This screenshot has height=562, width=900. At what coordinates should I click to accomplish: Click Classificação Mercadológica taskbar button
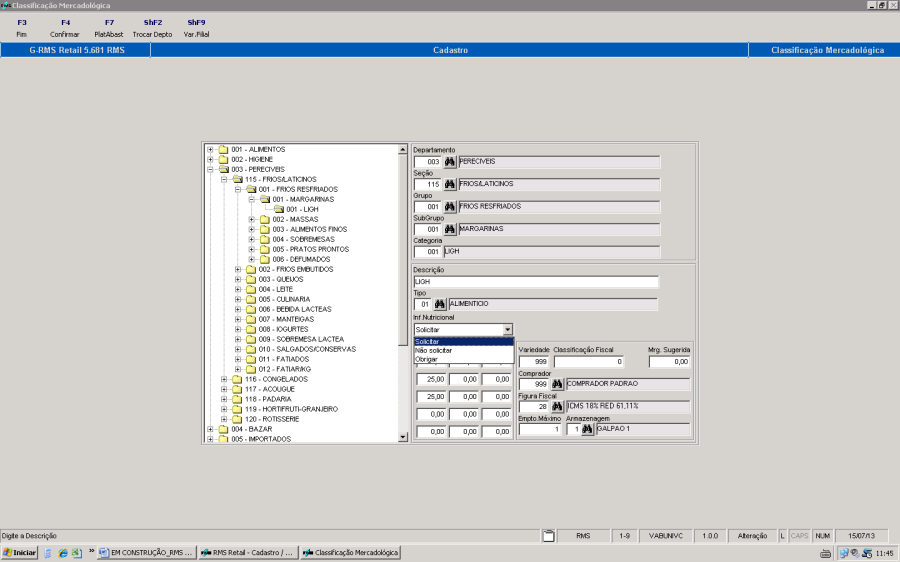point(350,553)
